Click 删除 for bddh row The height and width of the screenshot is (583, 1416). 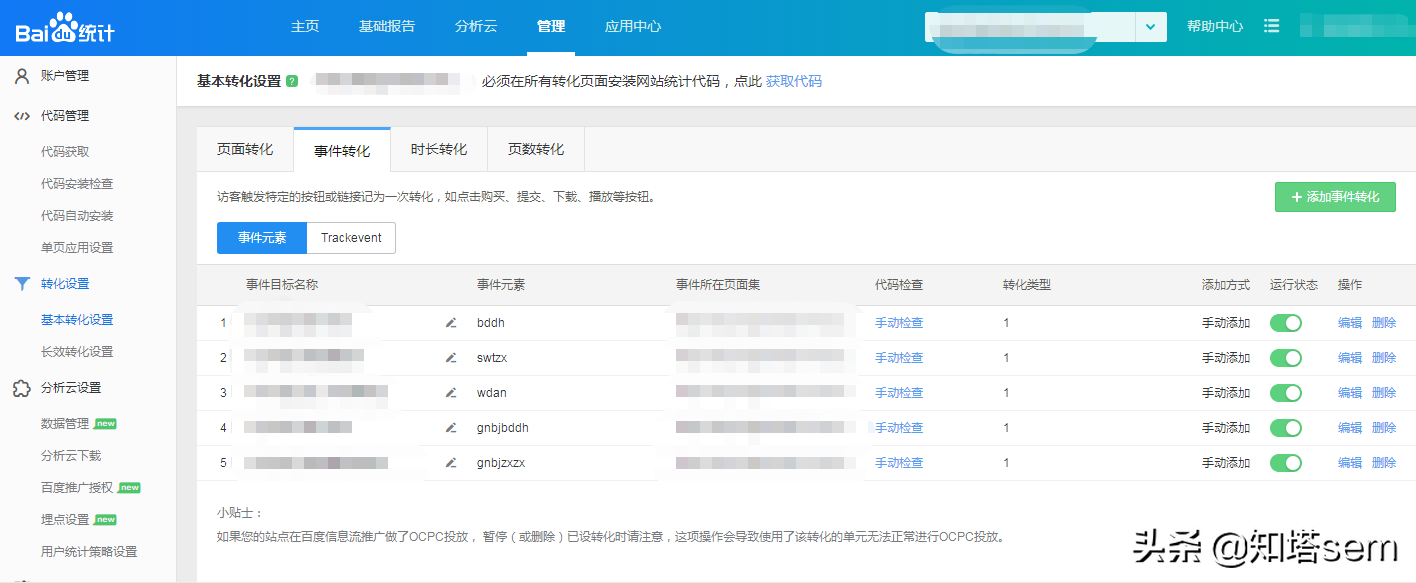tap(1384, 323)
